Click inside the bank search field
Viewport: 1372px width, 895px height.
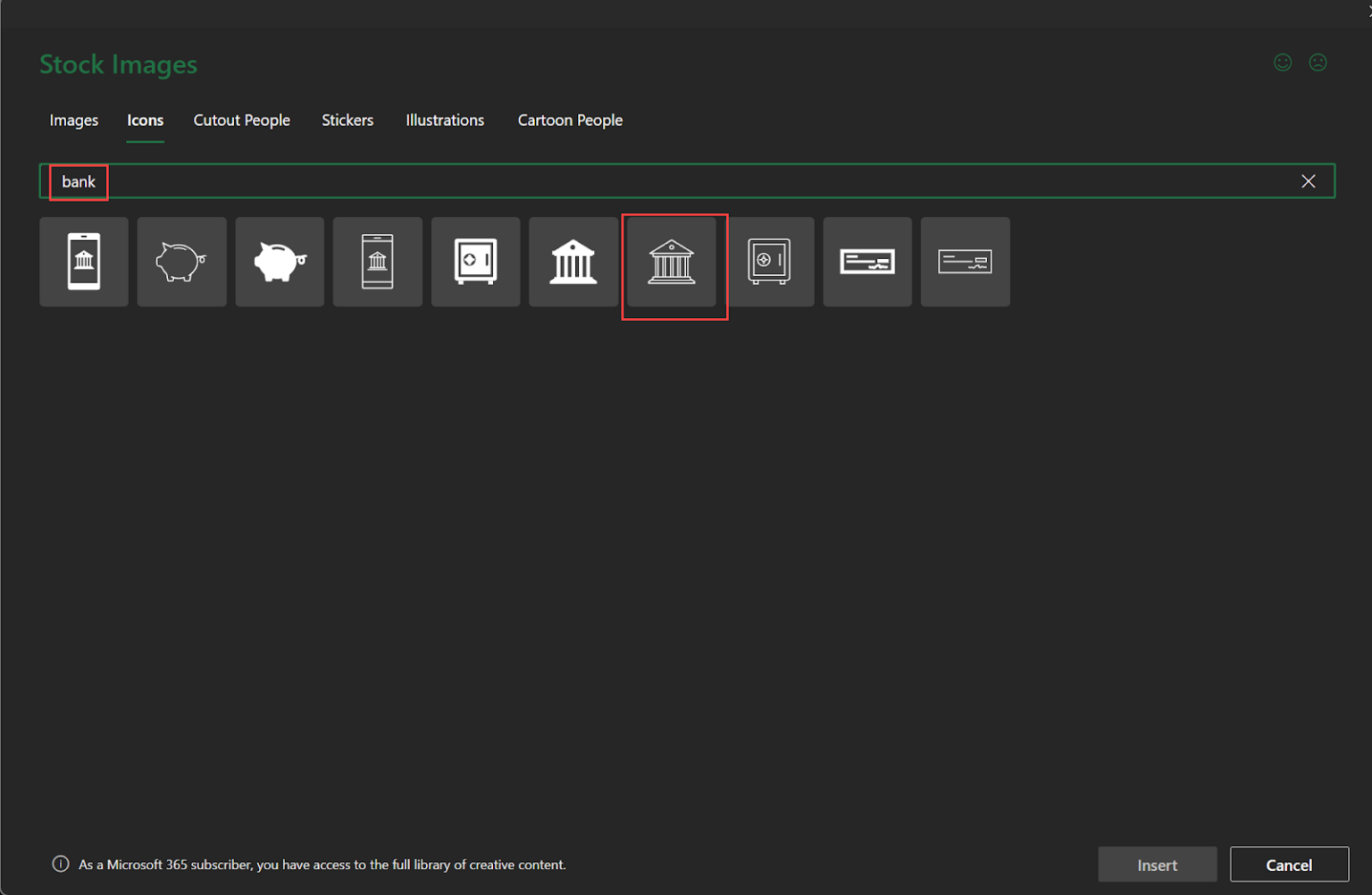(x=687, y=181)
